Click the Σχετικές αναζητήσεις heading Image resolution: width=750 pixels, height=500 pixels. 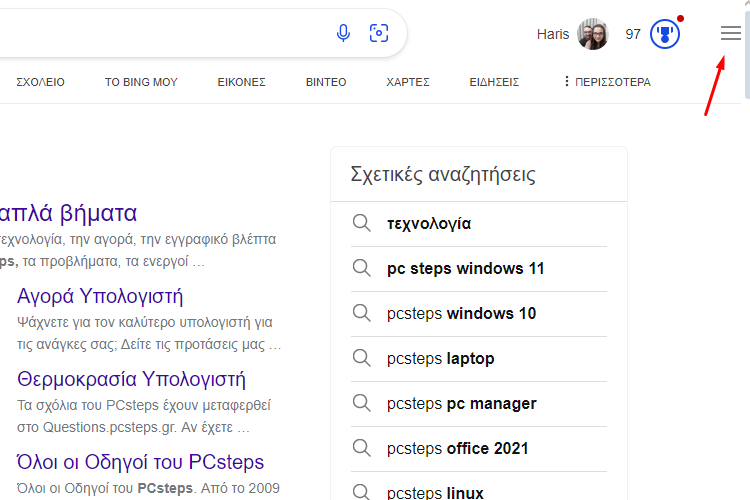click(443, 174)
